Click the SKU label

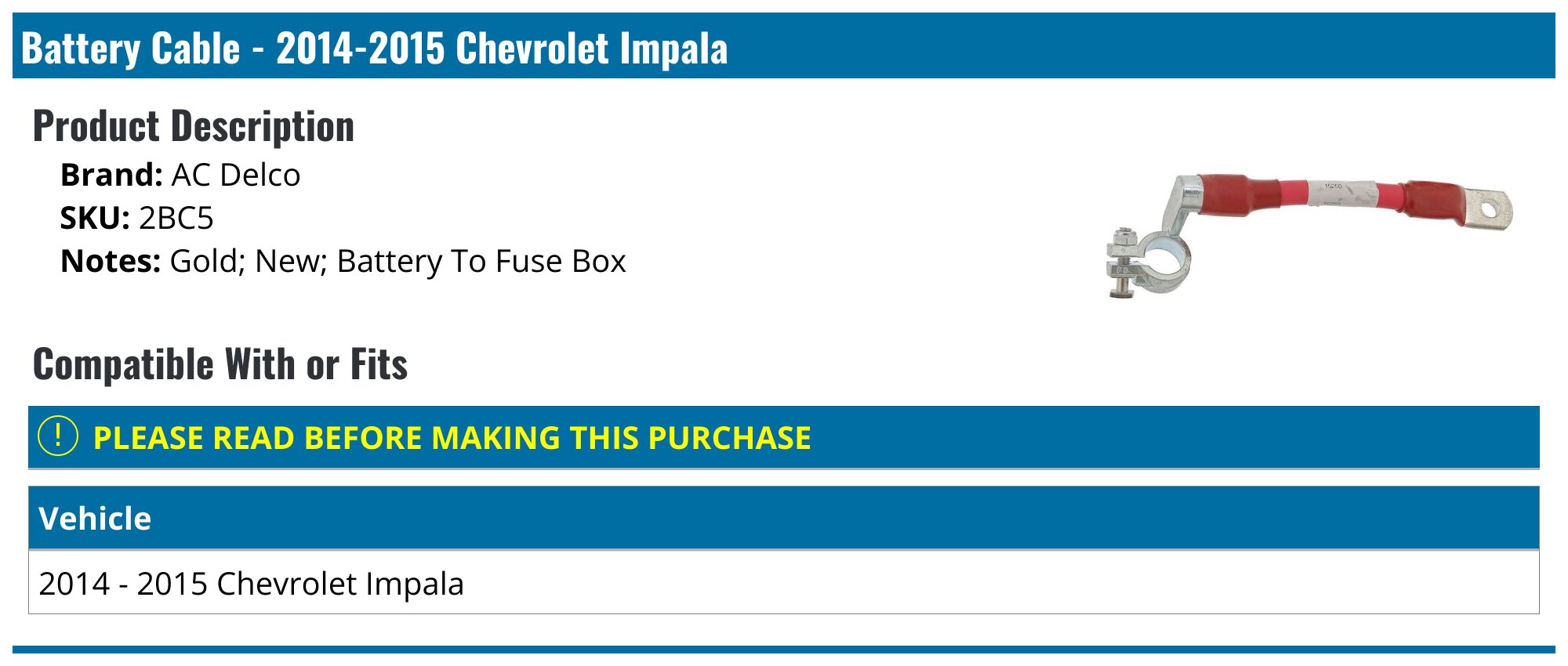pyautogui.click(x=95, y=218)
